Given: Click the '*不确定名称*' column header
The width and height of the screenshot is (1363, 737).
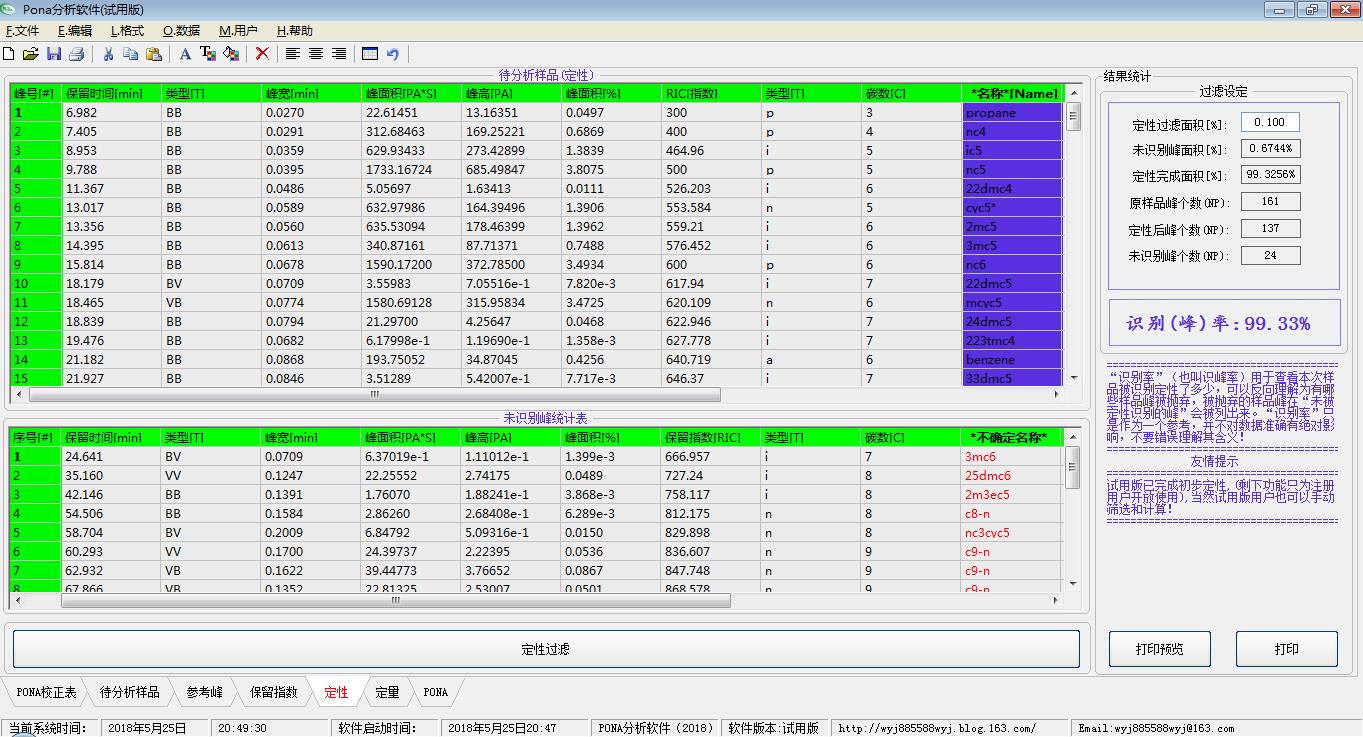Looking at the screenshot, I should click(1012, 437).
